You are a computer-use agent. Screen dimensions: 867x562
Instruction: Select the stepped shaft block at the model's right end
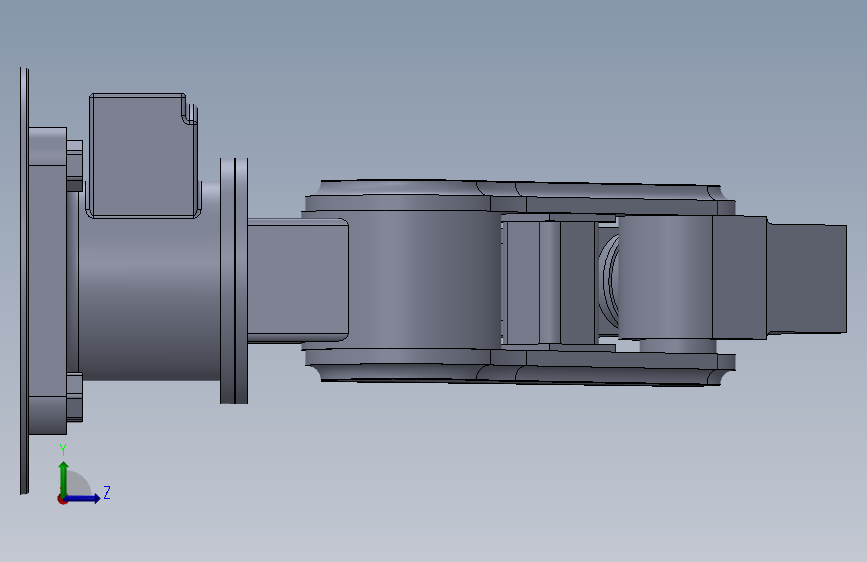(807, 279)
